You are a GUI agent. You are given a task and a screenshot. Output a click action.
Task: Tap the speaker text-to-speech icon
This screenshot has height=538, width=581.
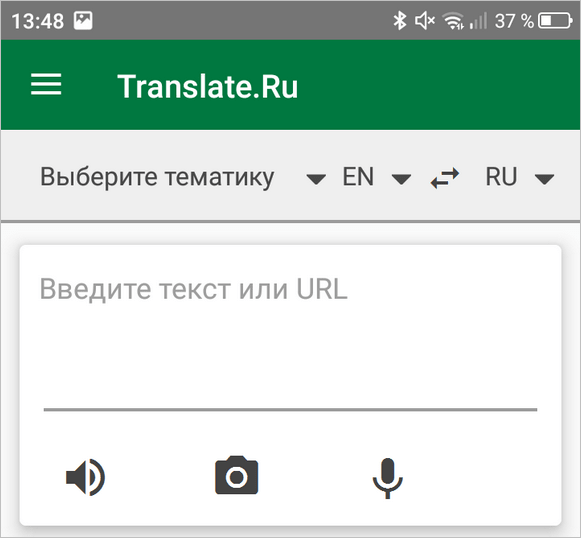[86, 477]
